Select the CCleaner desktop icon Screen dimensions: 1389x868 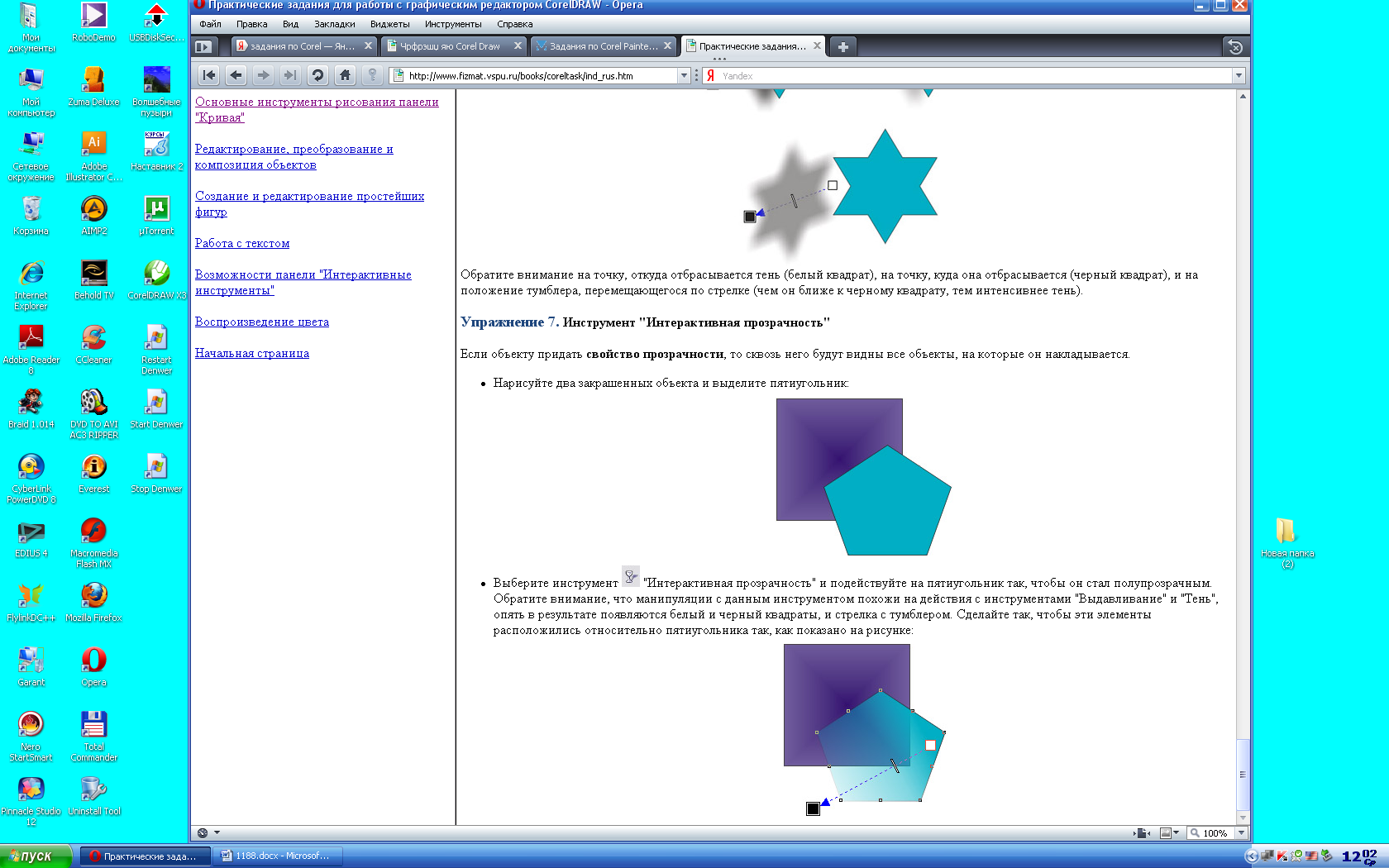point(94,346)
